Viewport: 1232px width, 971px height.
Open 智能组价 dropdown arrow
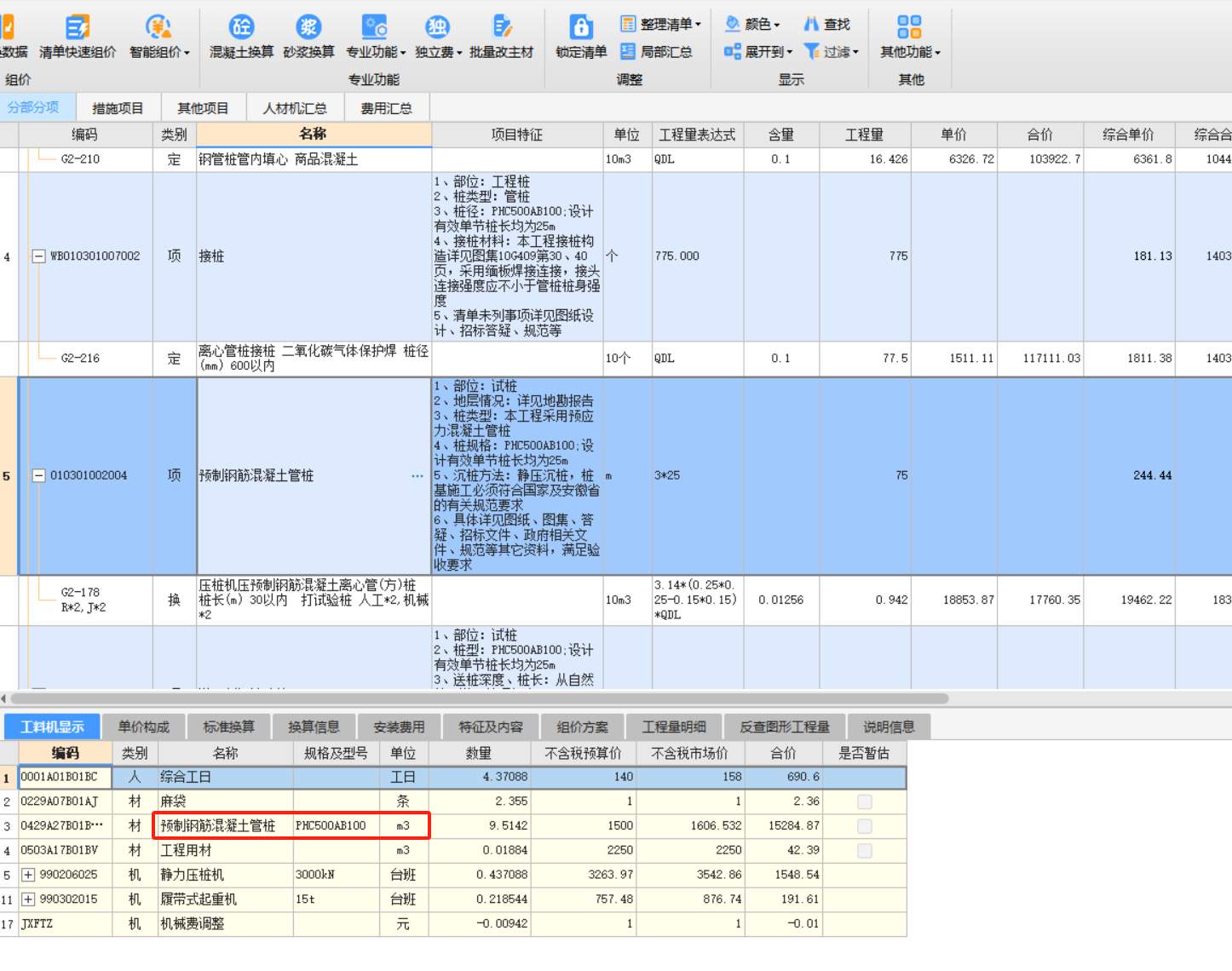(x=187, y=53)
